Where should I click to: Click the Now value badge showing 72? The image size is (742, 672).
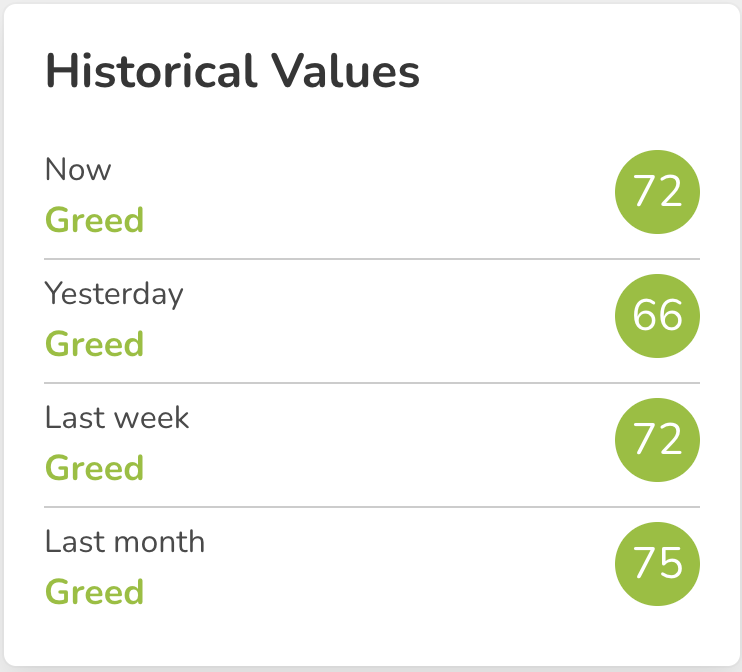point(657,192)
